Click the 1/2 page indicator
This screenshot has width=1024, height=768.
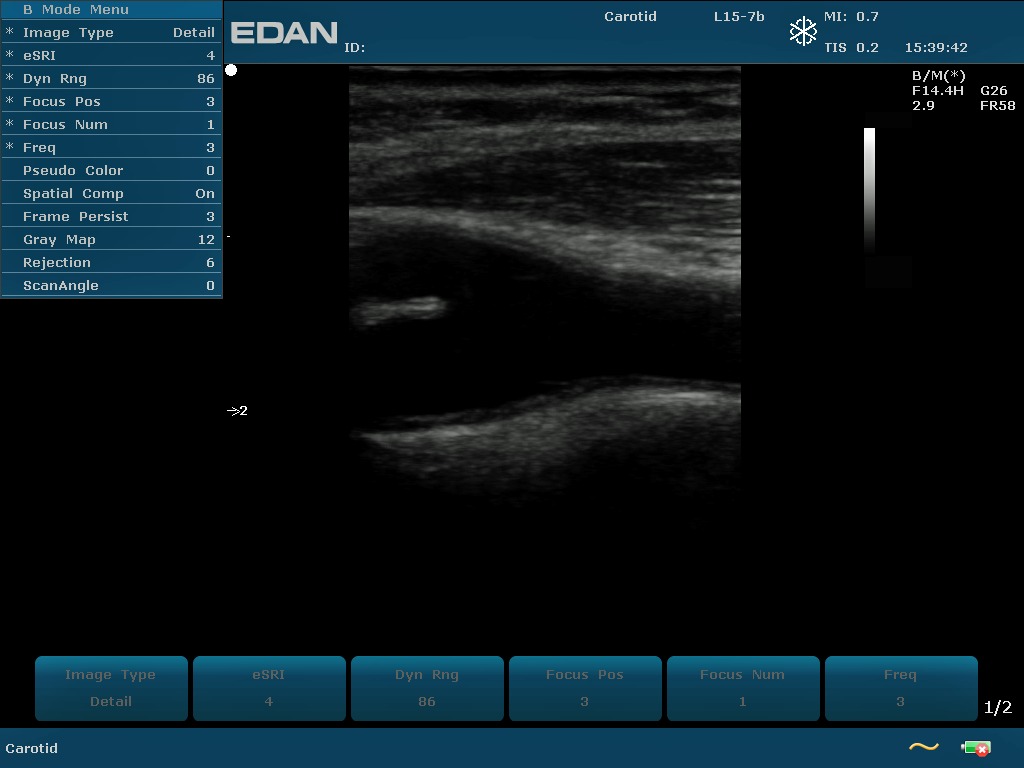[997, 708]
